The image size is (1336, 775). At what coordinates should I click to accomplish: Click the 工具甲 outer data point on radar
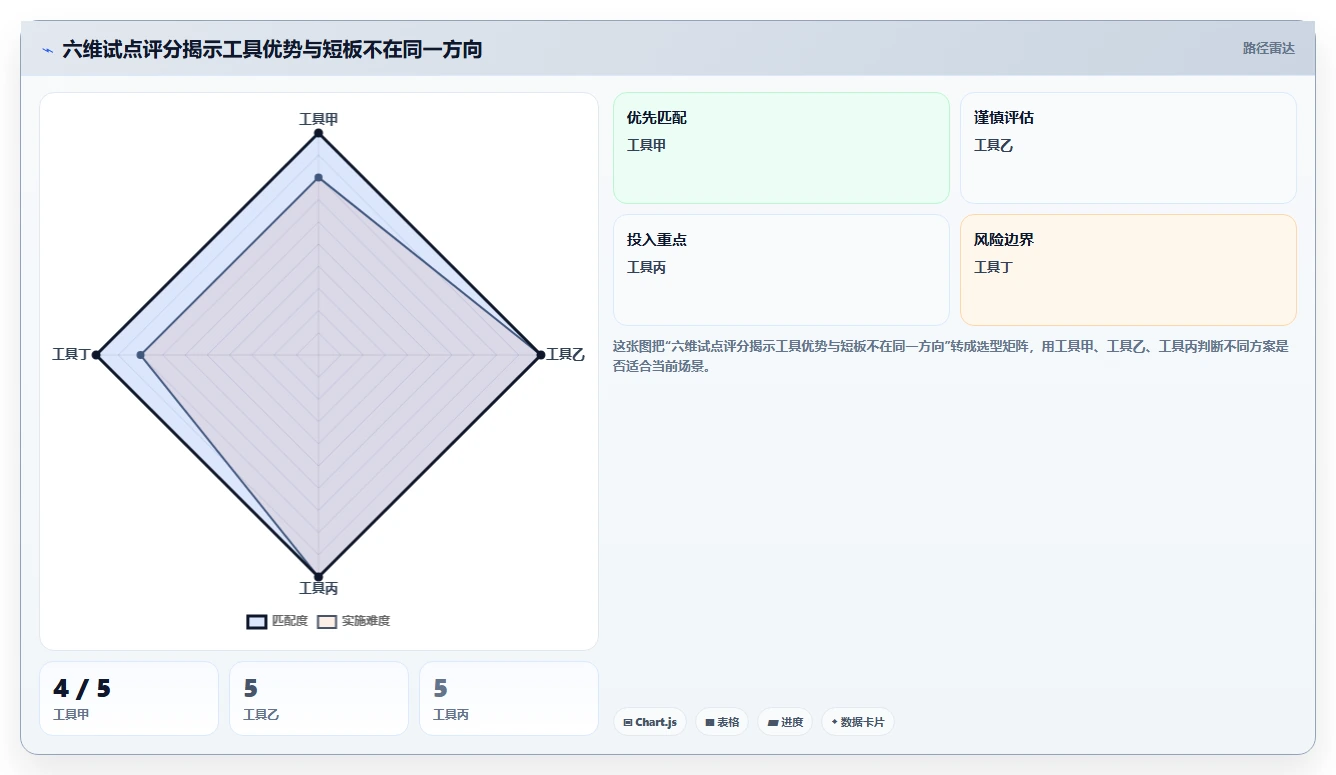(318, 133)
